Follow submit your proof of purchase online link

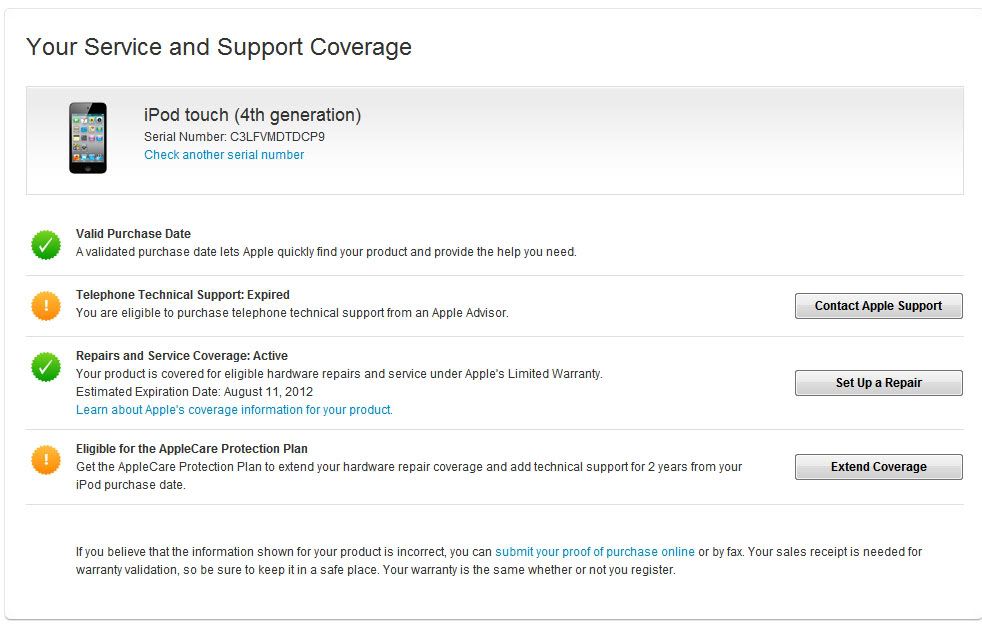point(594,552)
